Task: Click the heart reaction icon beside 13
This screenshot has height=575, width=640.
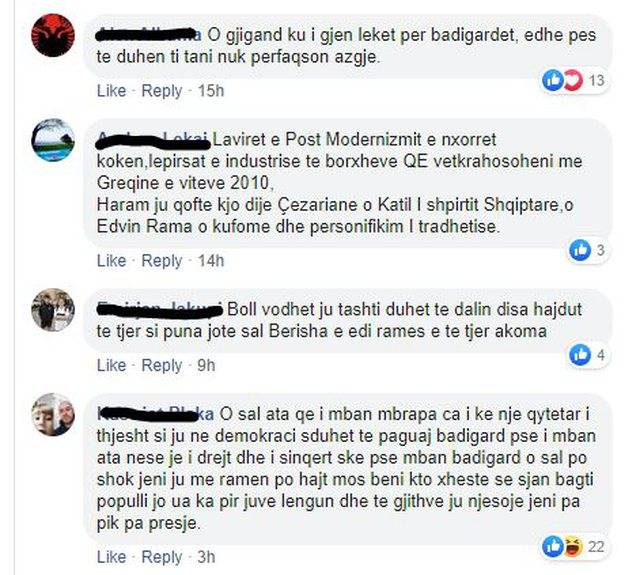Action: tap(573, 80)
